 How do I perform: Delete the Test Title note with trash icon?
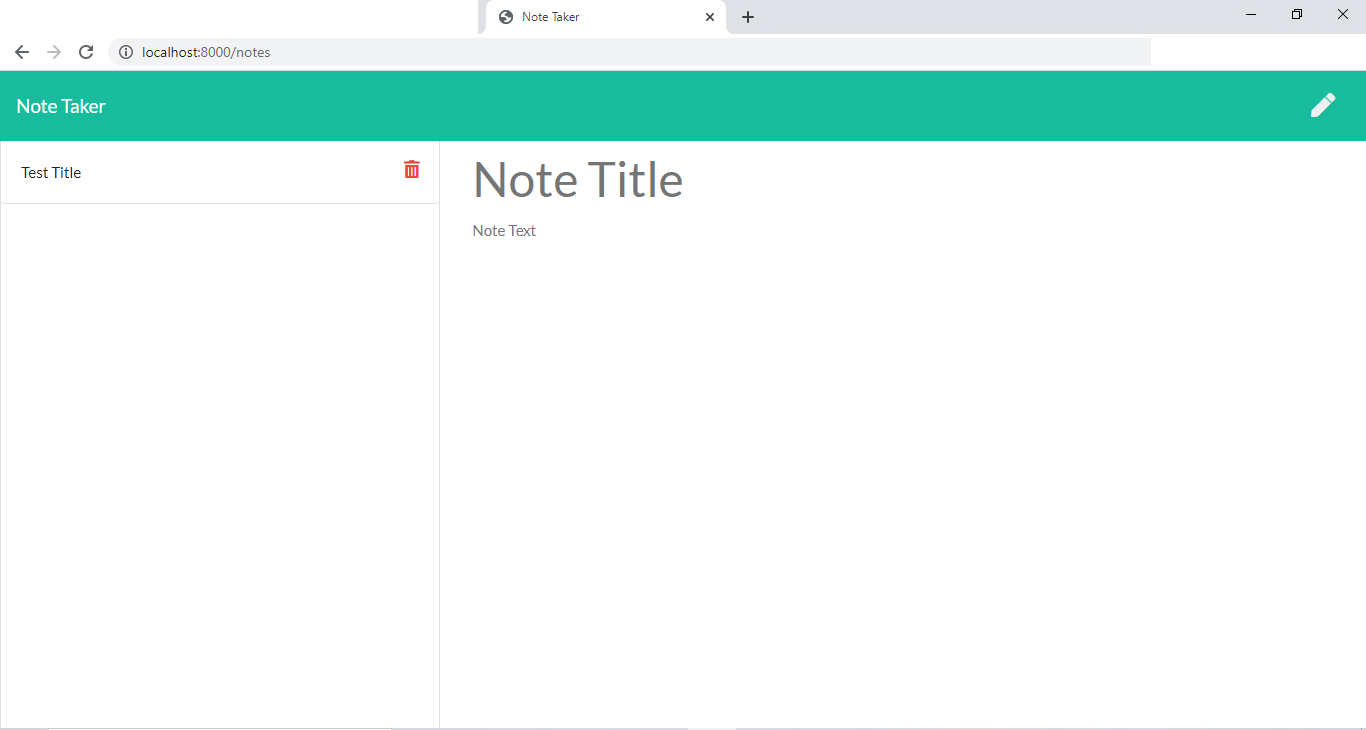[412, 169]
